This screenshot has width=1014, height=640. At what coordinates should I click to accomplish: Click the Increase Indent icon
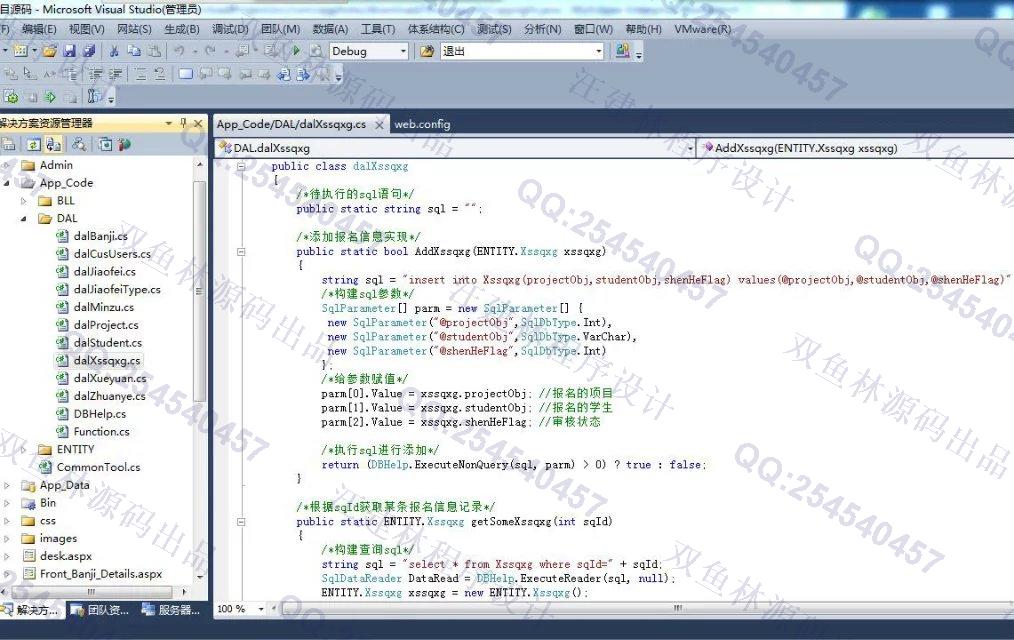tap(115, 74)
